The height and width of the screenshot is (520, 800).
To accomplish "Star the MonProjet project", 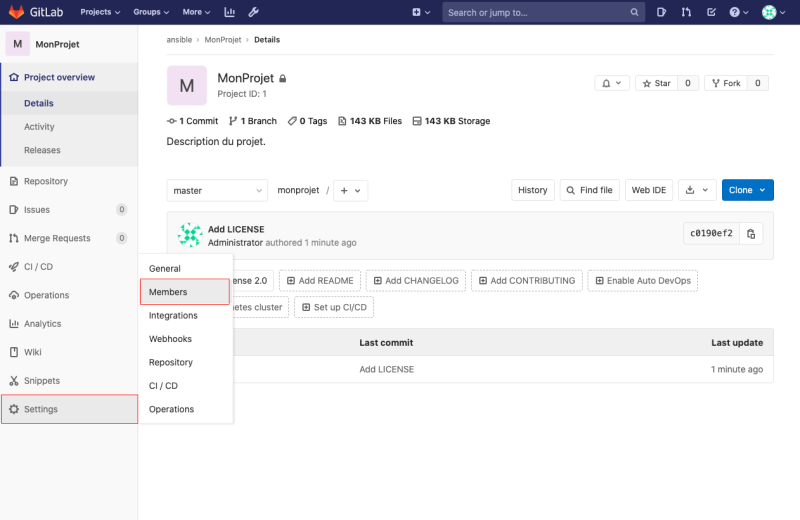I will click(x=656, y=83).
